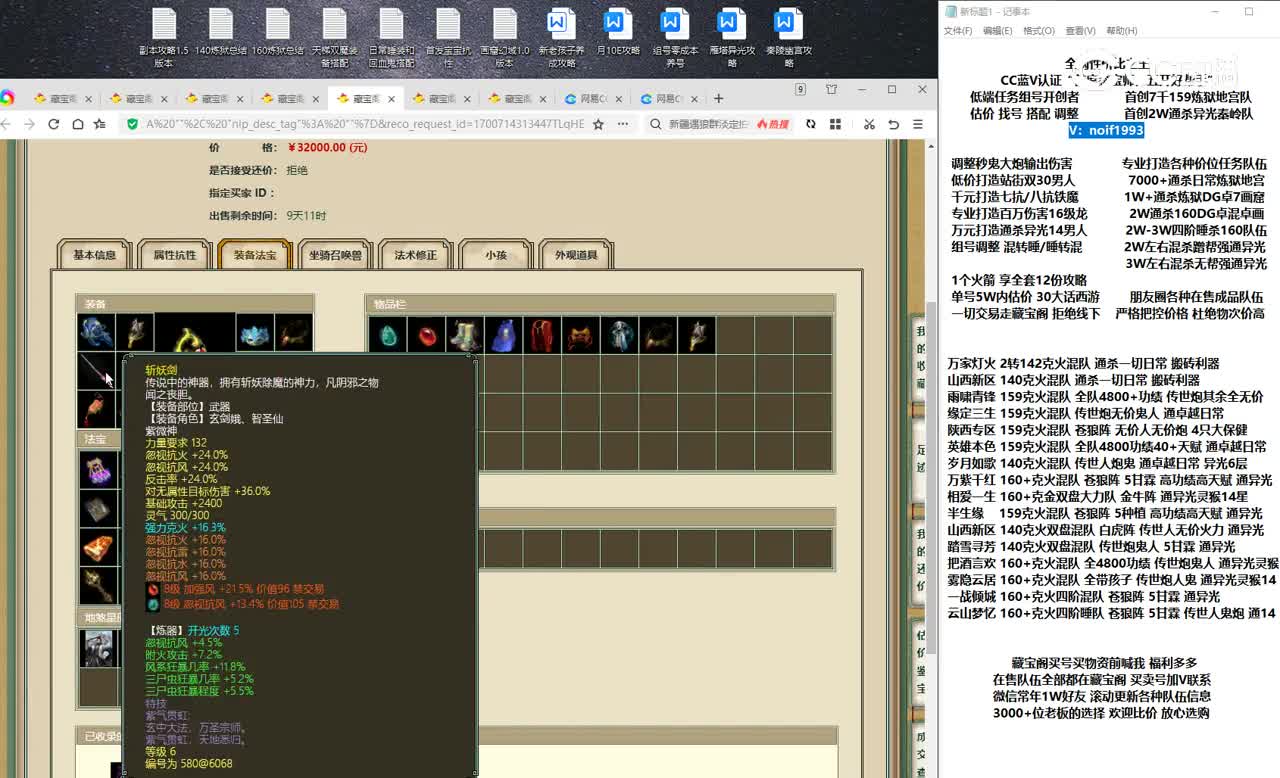Switch to the 坐骑召唤兽 tab
The image size is (1280, 778).
pyautogui.click(x=335, y=255)
